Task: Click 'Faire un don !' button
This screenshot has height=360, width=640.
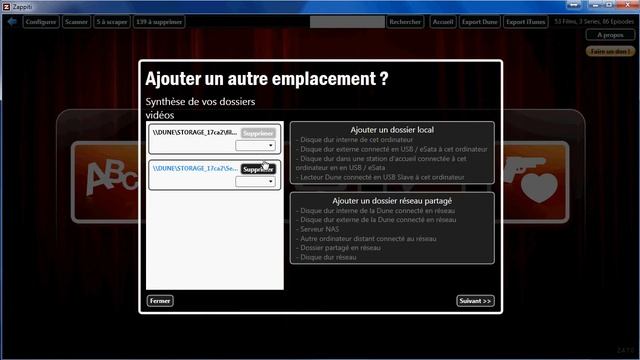Action: coord(610,51)
